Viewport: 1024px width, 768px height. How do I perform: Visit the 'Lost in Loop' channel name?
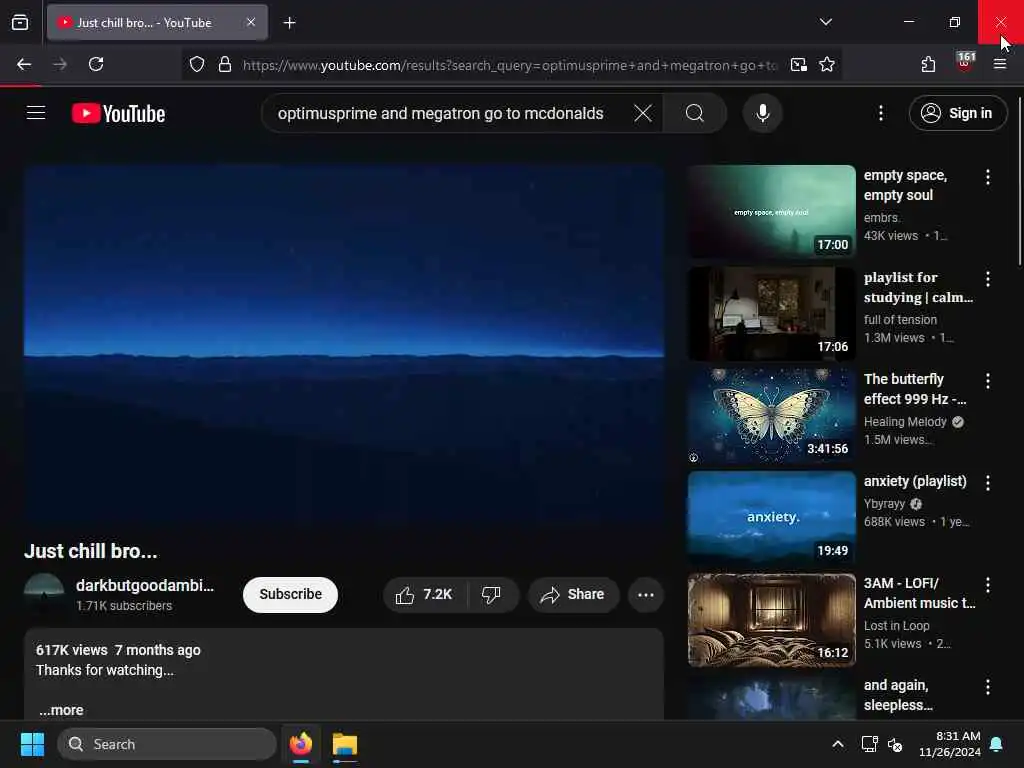pyautogui.click(x=896, y=626)
